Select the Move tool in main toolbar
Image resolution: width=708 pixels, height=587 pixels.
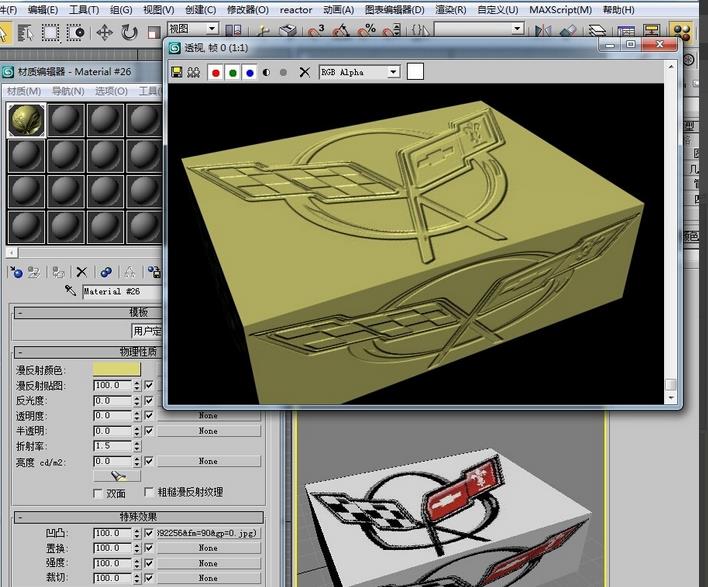point(105,33)
